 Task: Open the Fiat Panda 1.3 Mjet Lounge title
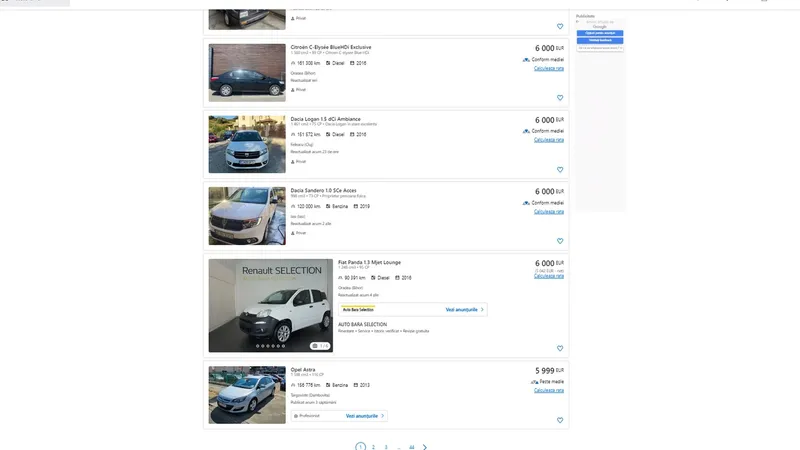(369, 262)
